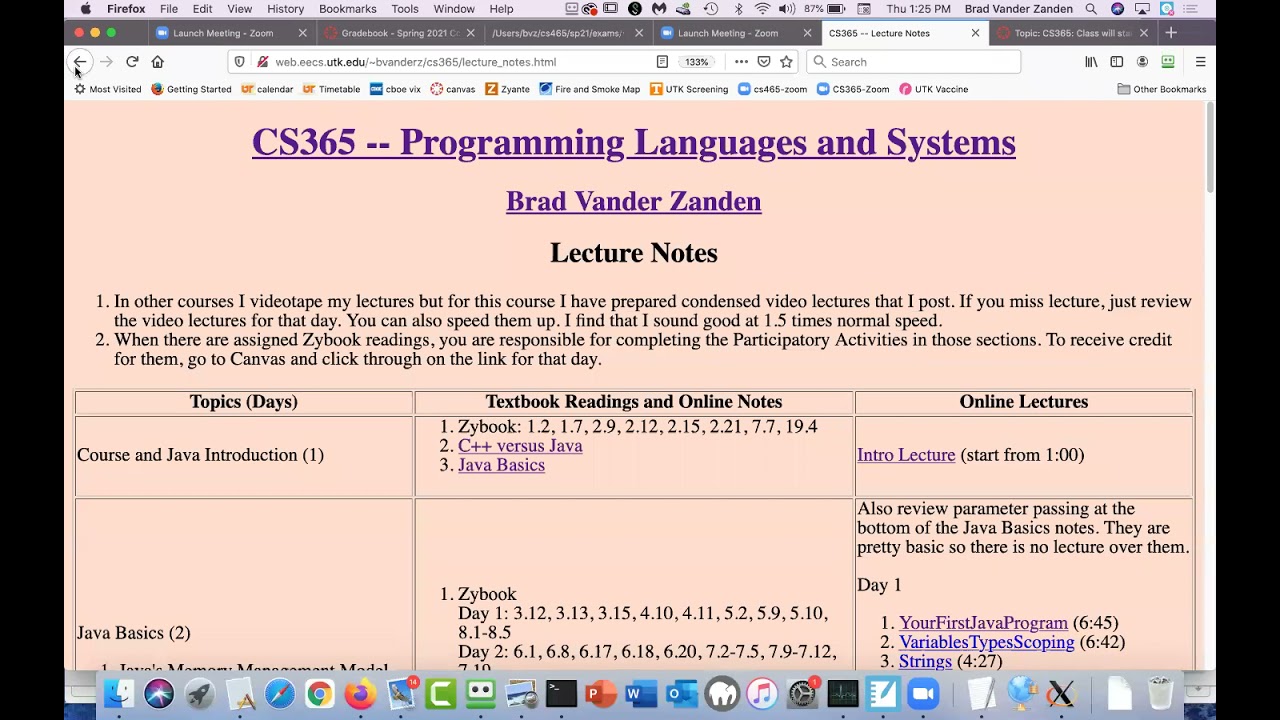
Task: Open the cs465-zoom bookmark
Action: (772, 89)
